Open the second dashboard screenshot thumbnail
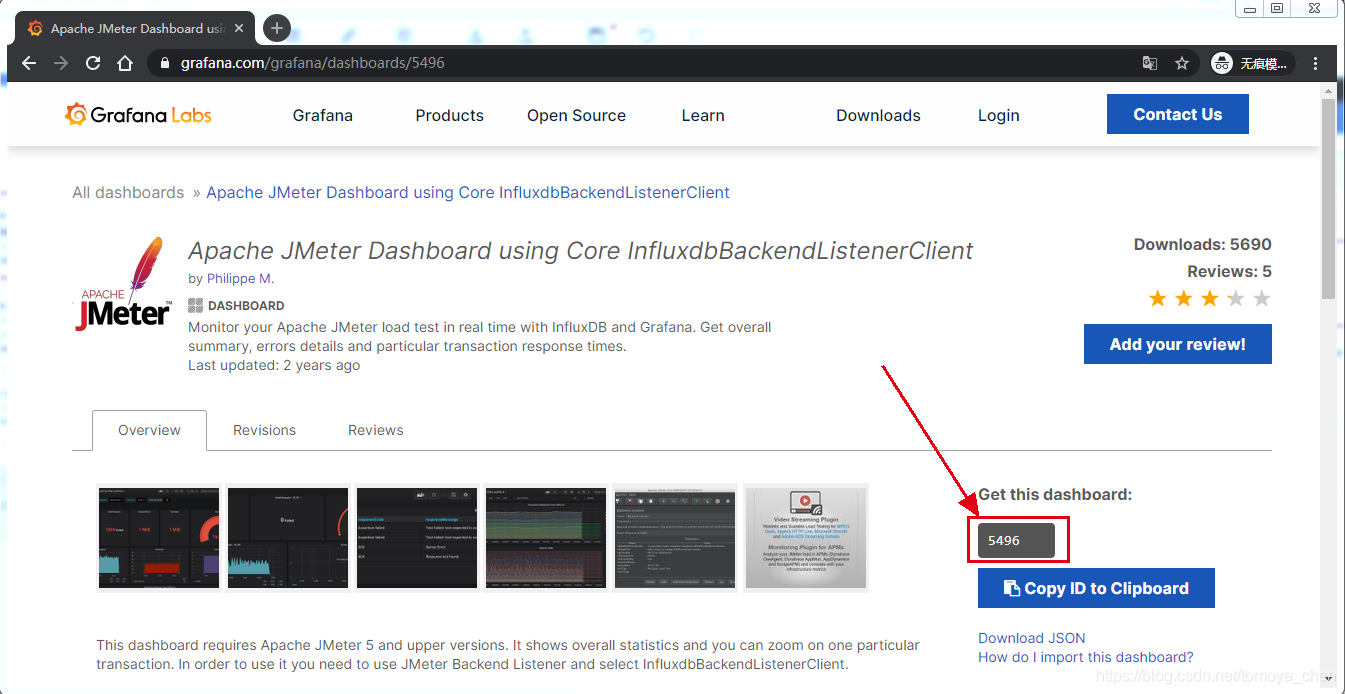Viewport: 1345px width, 694px height. coord(288,538)
